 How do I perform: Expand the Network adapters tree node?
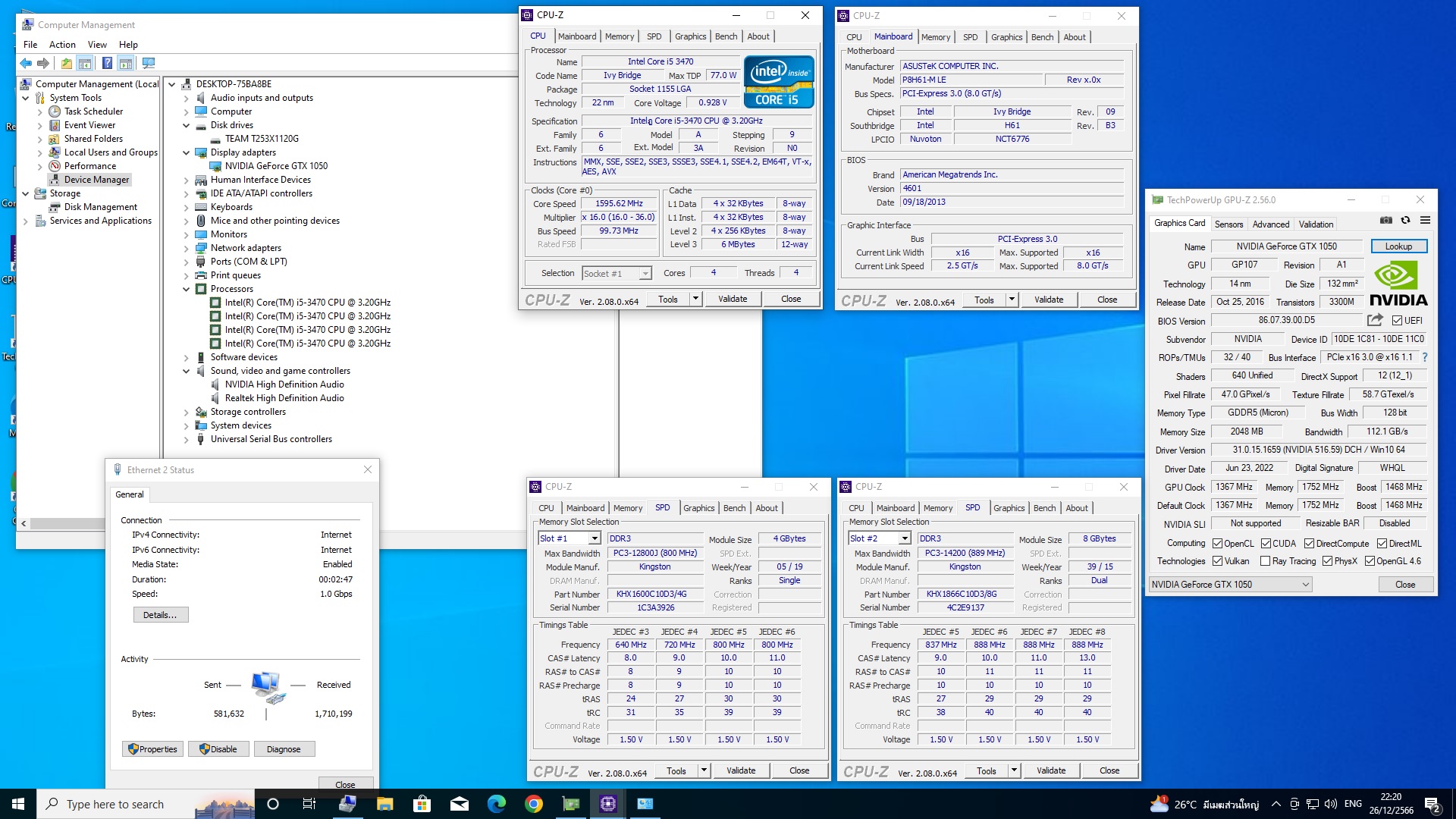[x=187, y=248]
